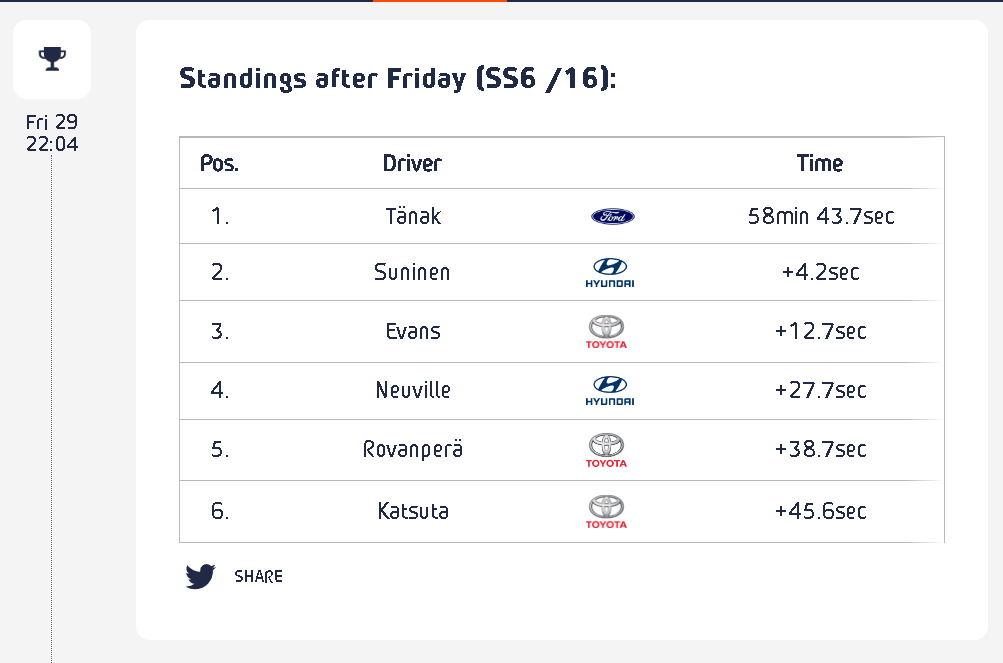Screen dimensions: 1003x663
Task: Select the Pos. column header
Action: (219, 163)
